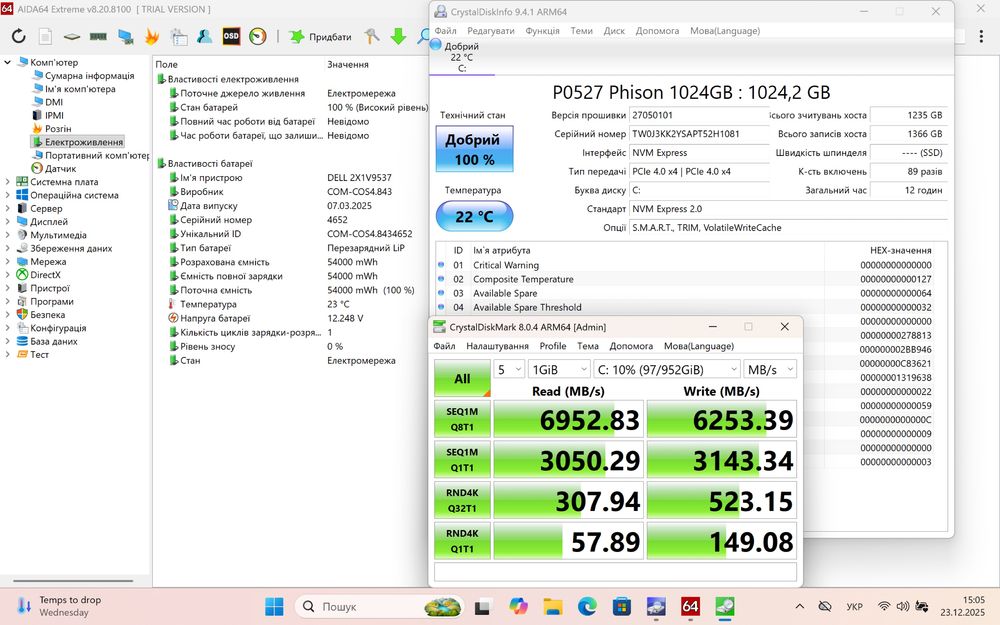Open Microsoft Store from the taskbar
The image size is (1000, 625).
(622, 606)
